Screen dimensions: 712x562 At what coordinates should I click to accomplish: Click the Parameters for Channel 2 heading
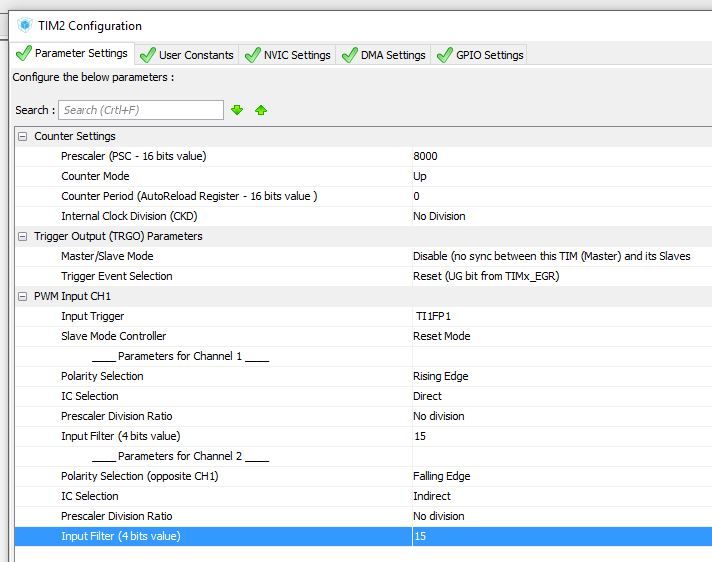click(x=180, y=456)
